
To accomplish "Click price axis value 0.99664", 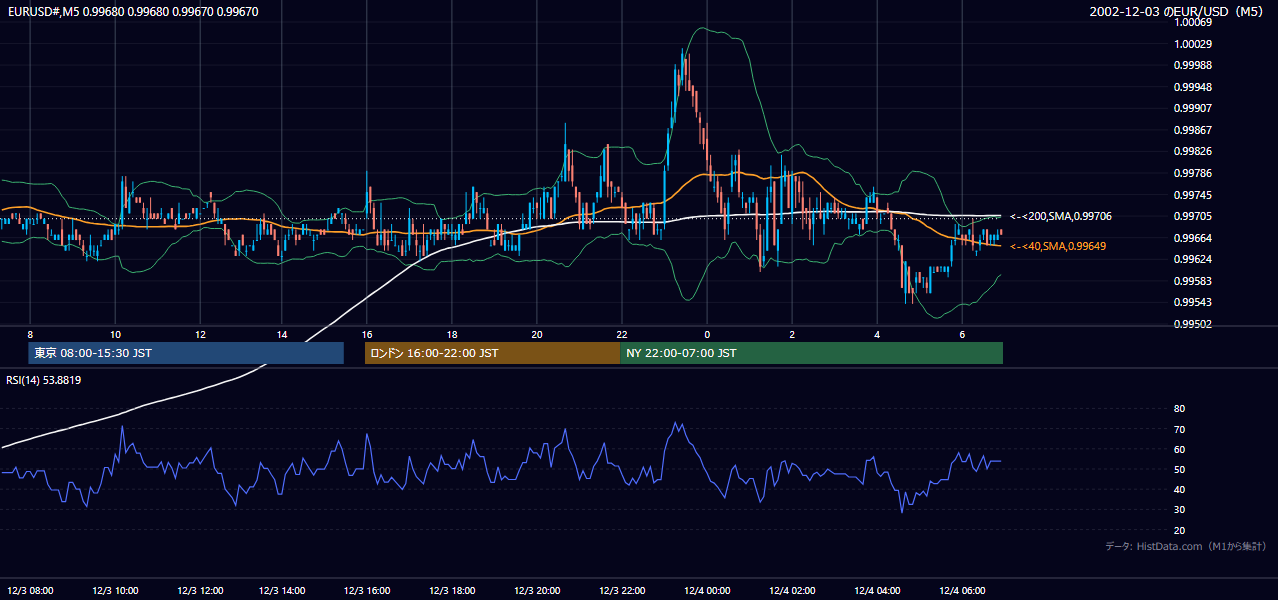I will click(1194, 238).
